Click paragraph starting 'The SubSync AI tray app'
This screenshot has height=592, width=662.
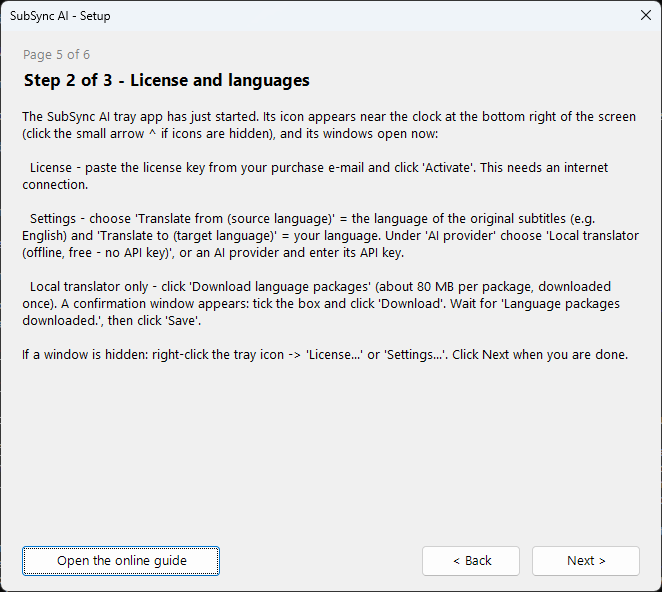[329, 125]
